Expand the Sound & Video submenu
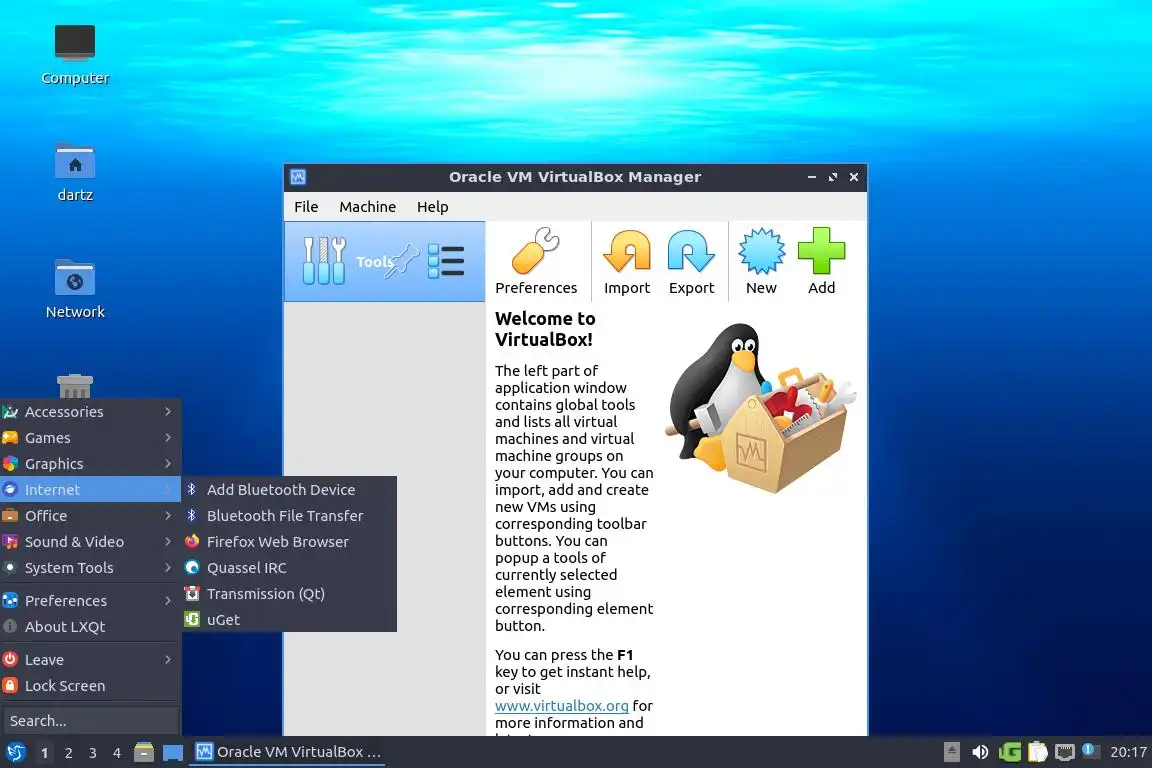Image resolution: width=1152 pixels, height=768 pixels. click(x=90, y=542)
